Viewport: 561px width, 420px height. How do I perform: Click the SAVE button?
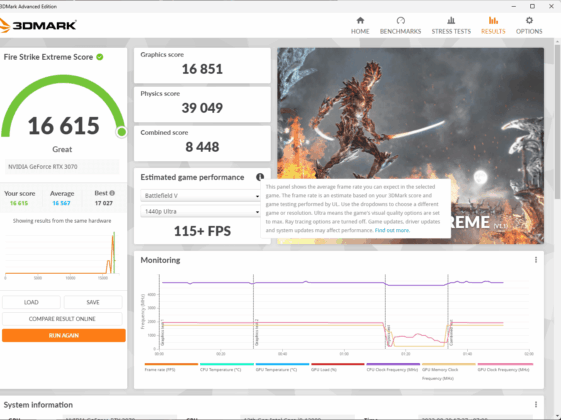tap(93, 302)
